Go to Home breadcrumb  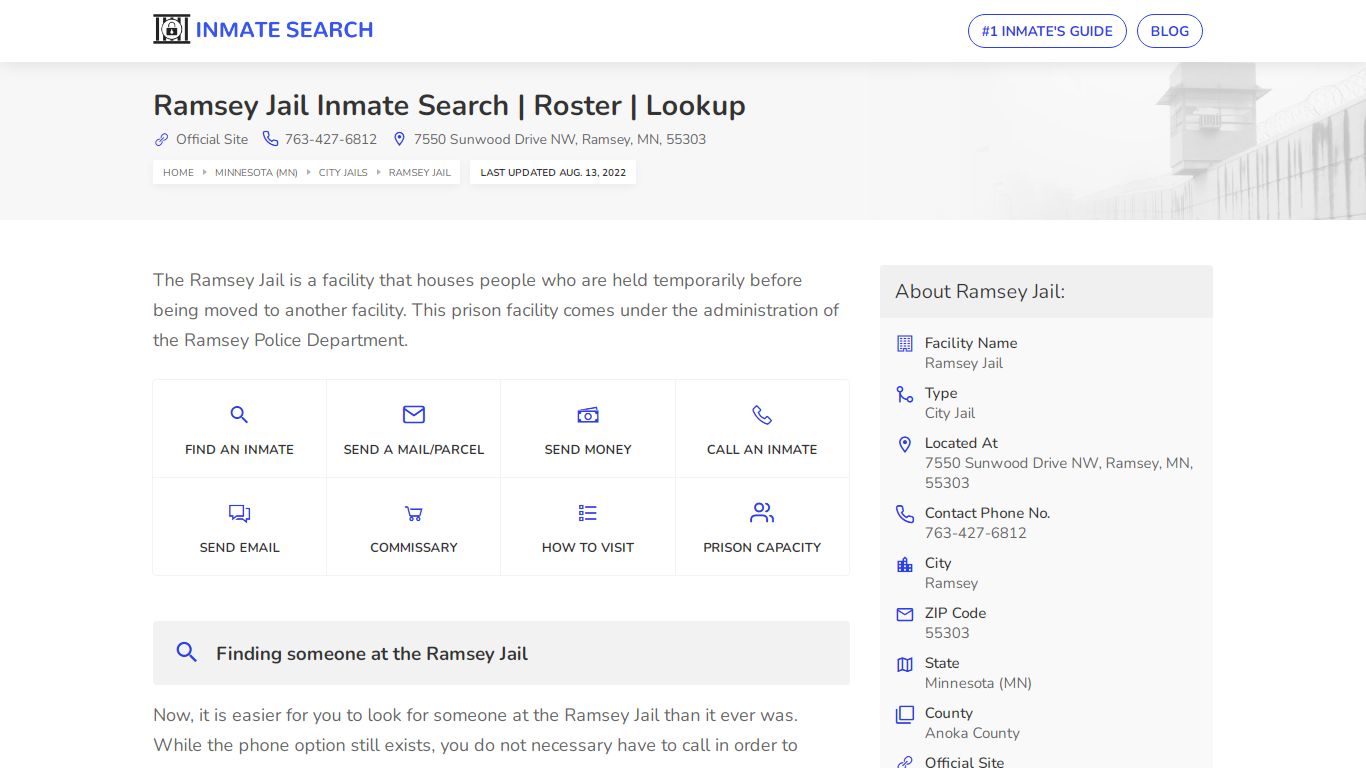point(178,172)
